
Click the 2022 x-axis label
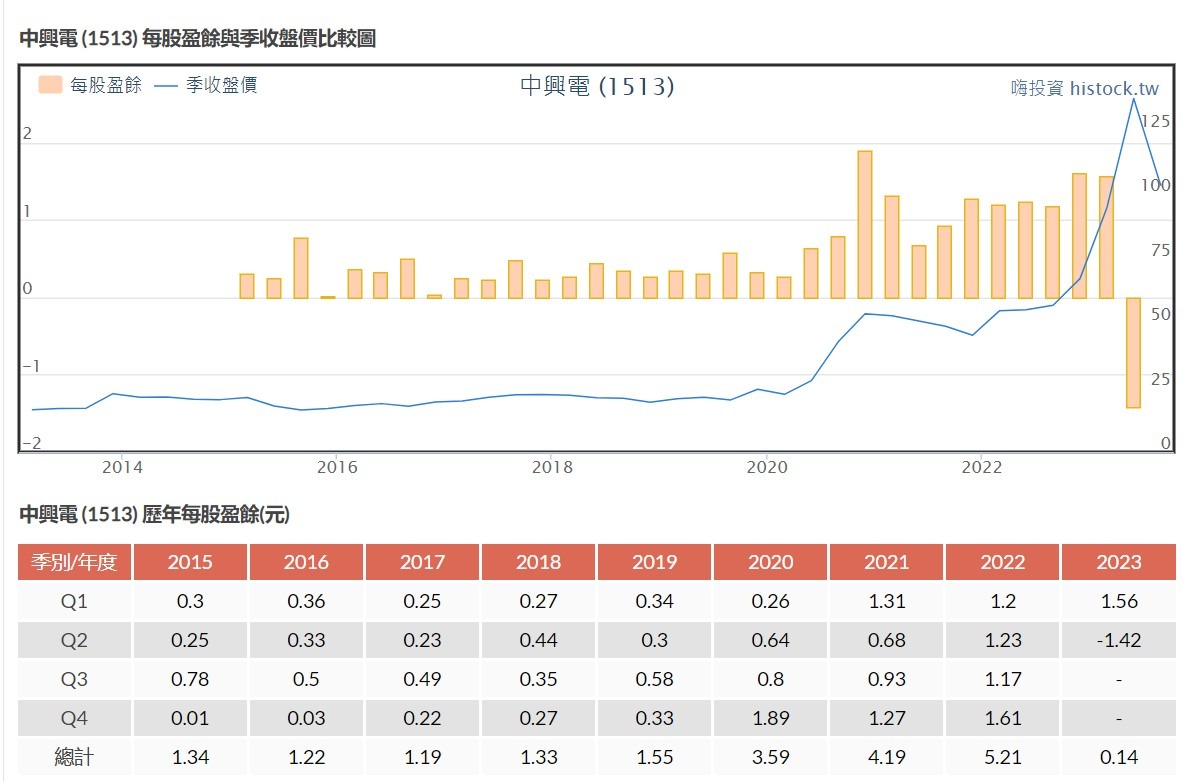click(x=981, y=467)
